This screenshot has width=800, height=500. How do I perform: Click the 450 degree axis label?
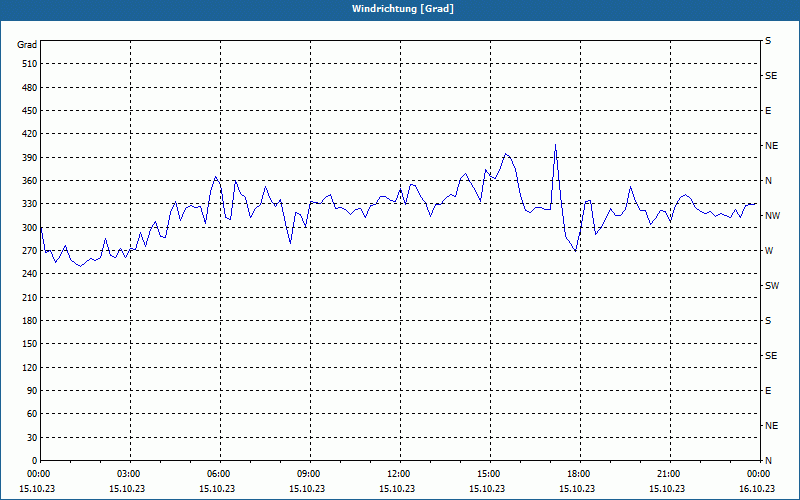pos(30,111)
